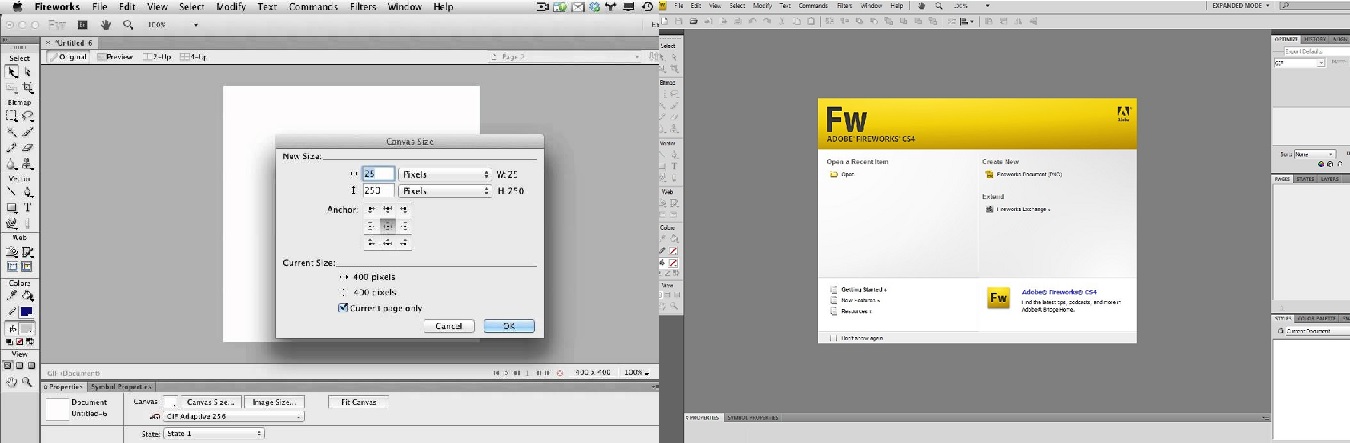
Task: Pick the Brush tool in Bitmap section
Action: [27, 131]
